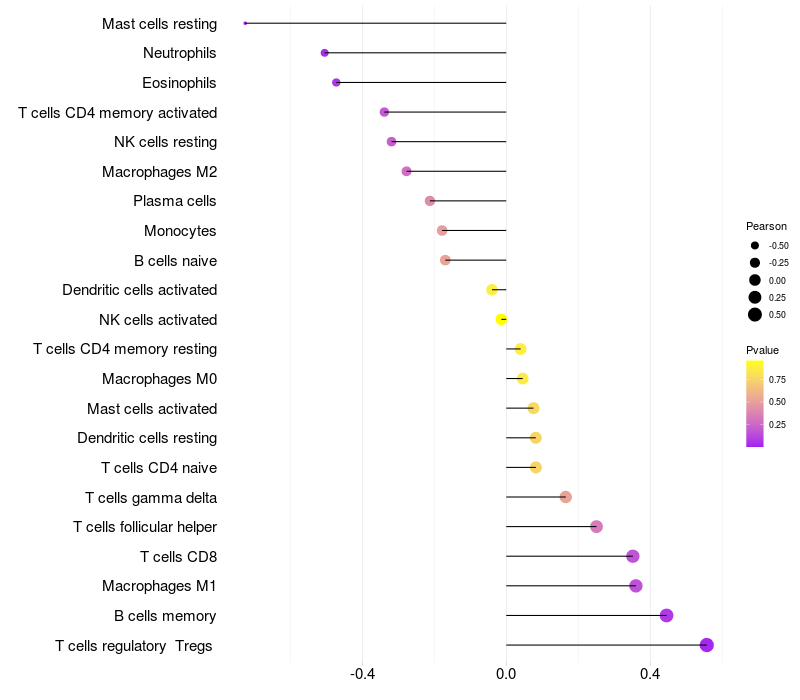
Task: Click the Pearson -0.50 legend circle
Action: pos(755,245)
